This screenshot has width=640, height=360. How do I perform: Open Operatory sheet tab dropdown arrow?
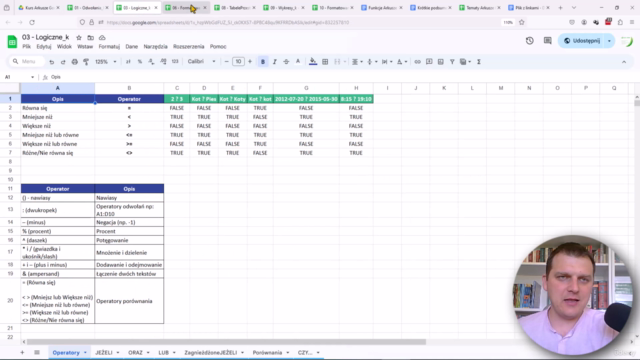tap(85, 353)
